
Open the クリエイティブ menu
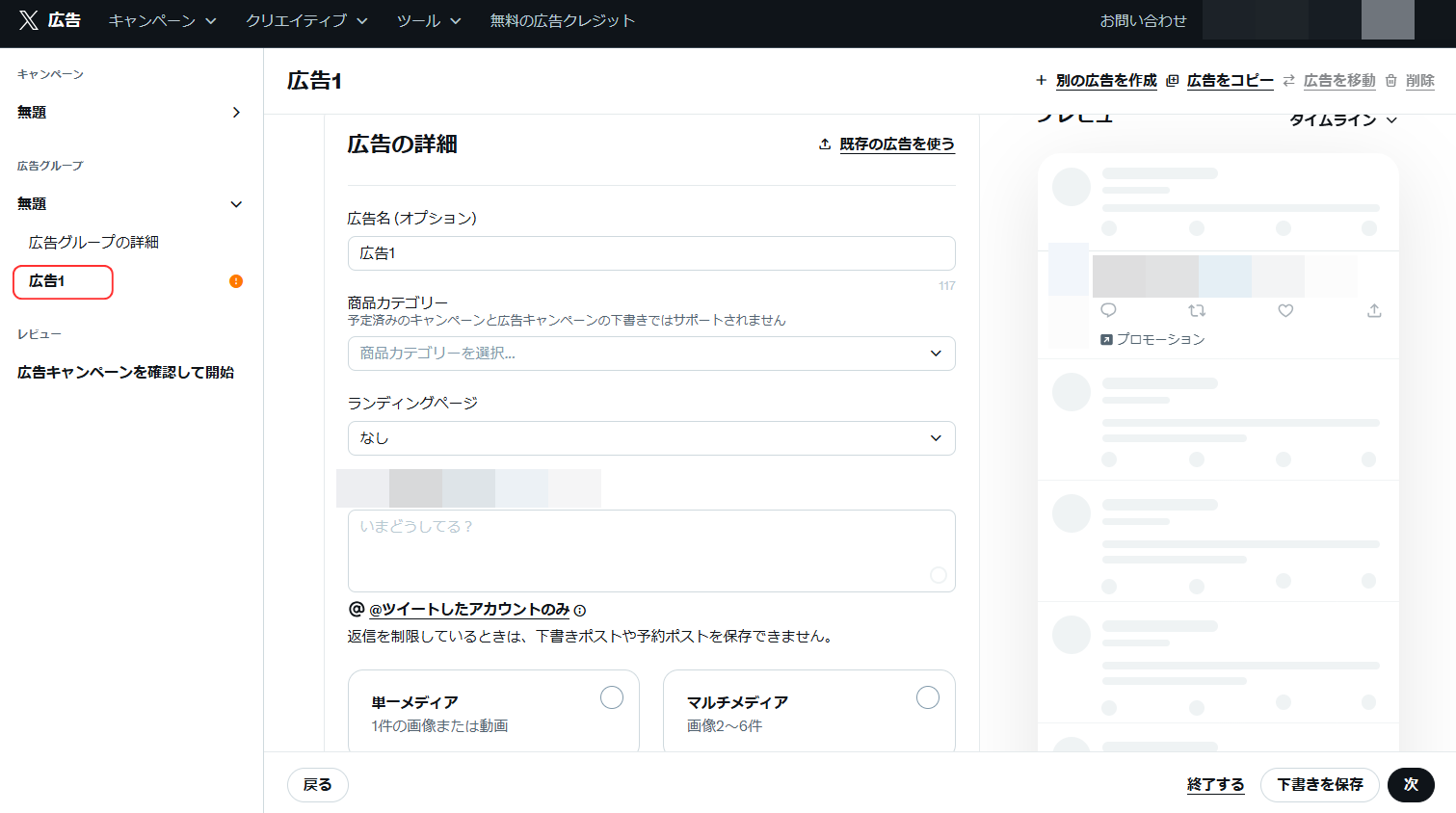pos(300,19)
